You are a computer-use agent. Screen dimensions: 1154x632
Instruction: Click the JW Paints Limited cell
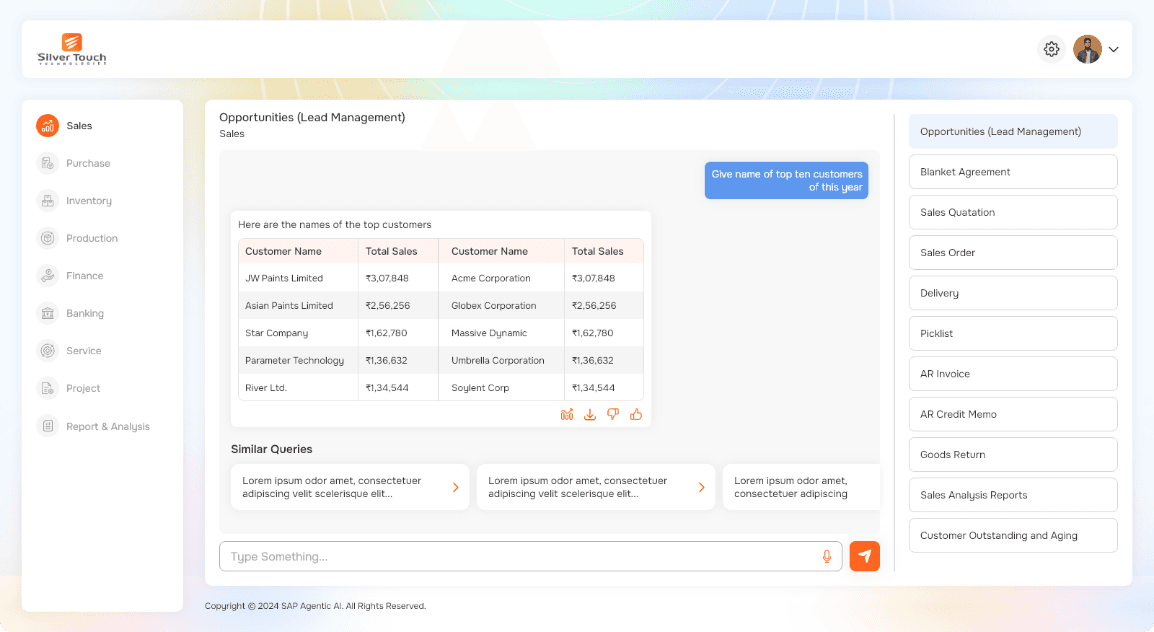click(298, 278)
